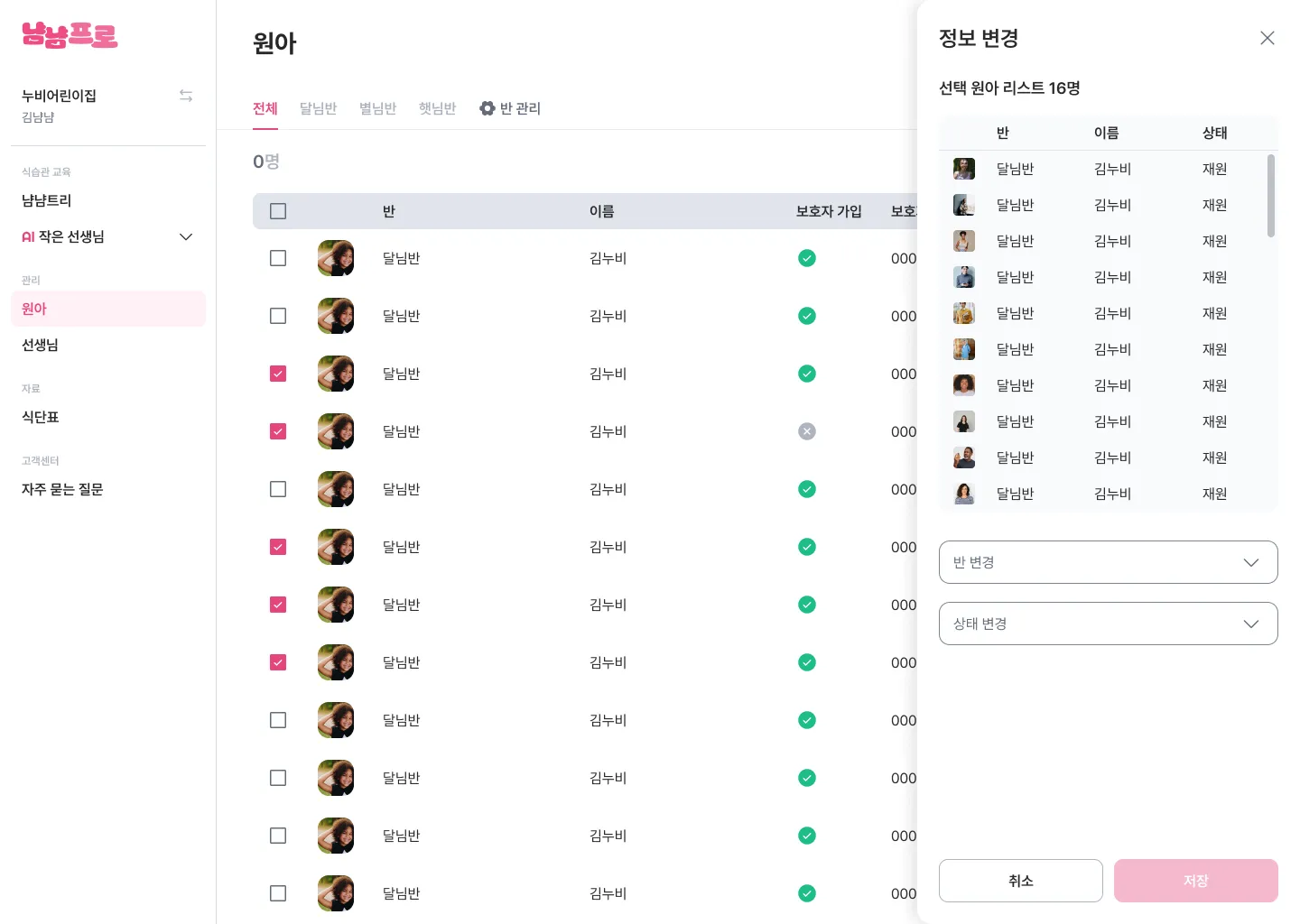
Task: Click the selected list panel's scrollbar
Action: [1271, 196]
